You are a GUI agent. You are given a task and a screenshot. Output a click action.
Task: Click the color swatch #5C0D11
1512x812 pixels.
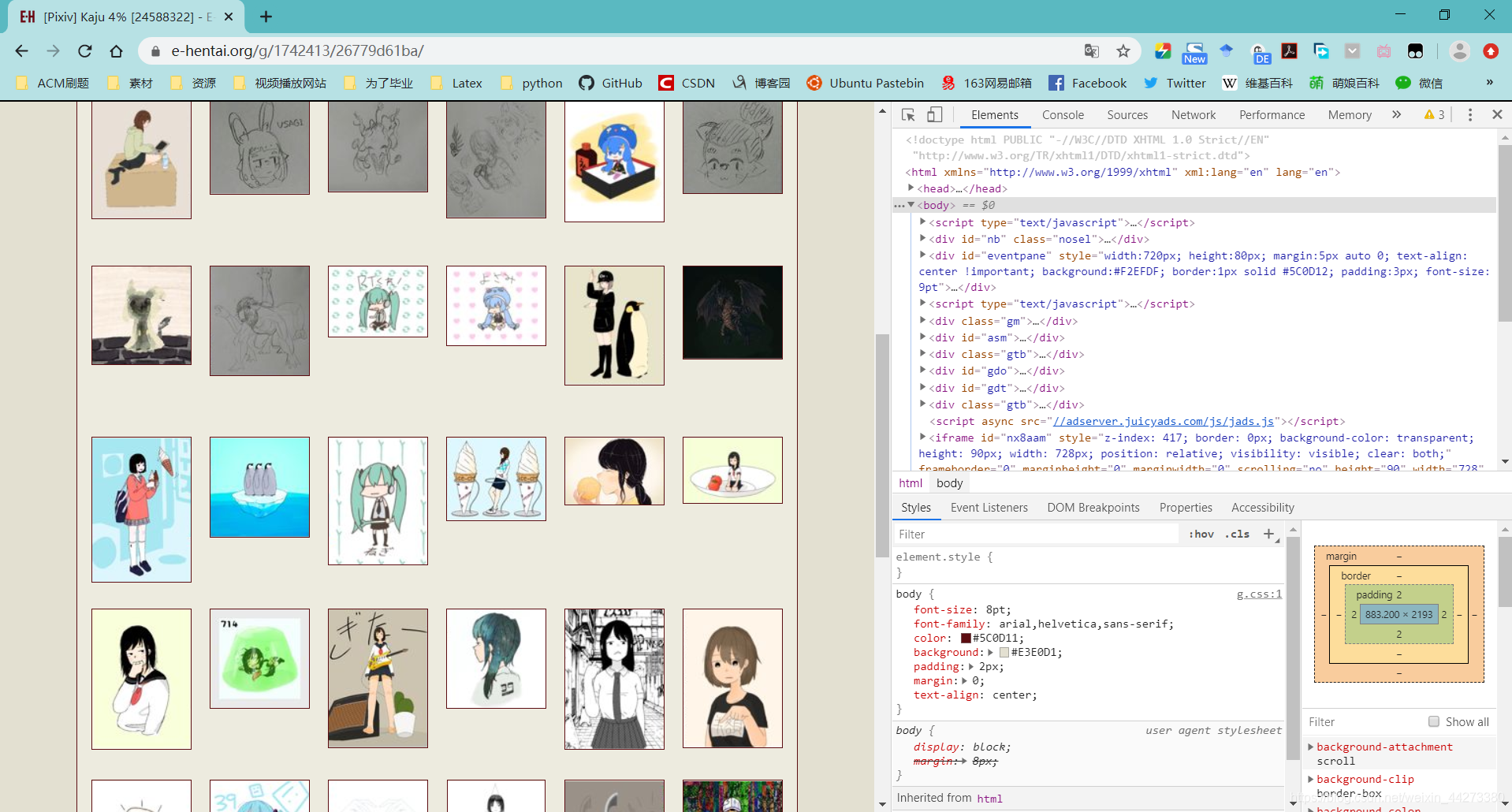pos(966,639)
